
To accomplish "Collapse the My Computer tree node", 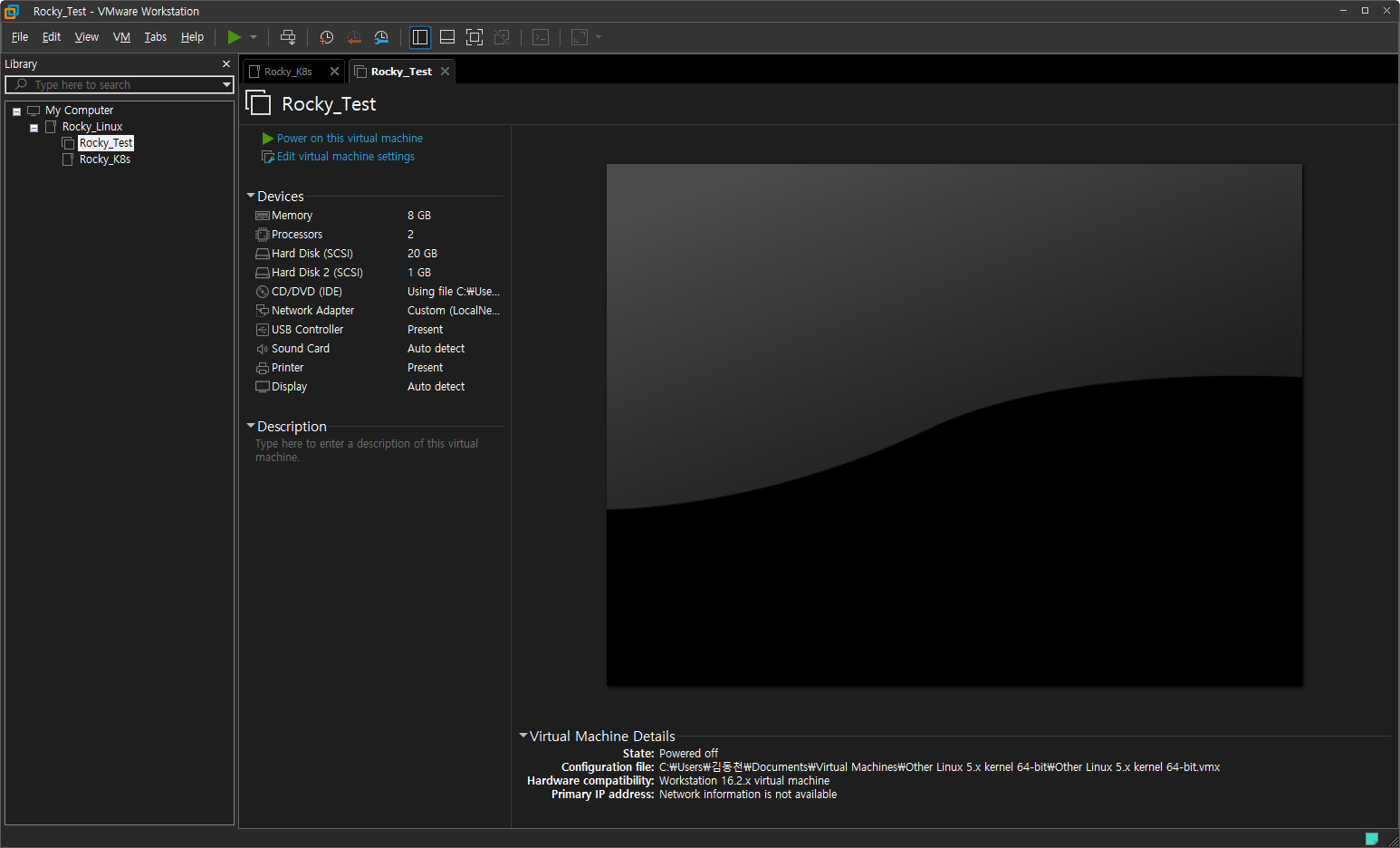I will 16,111.
